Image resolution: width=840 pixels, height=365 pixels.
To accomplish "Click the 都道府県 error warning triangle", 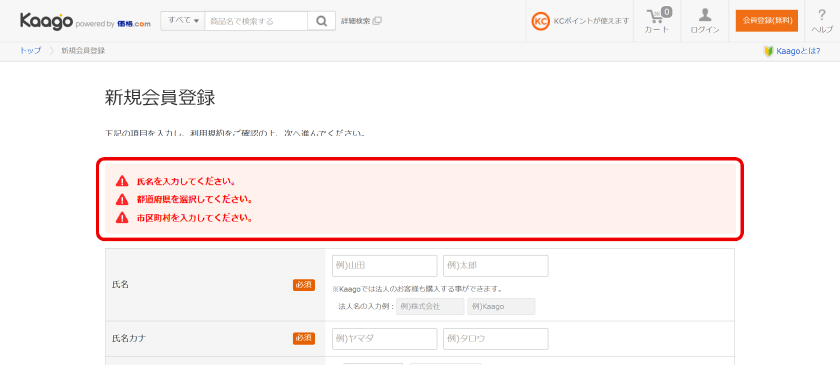I will 122,199.
